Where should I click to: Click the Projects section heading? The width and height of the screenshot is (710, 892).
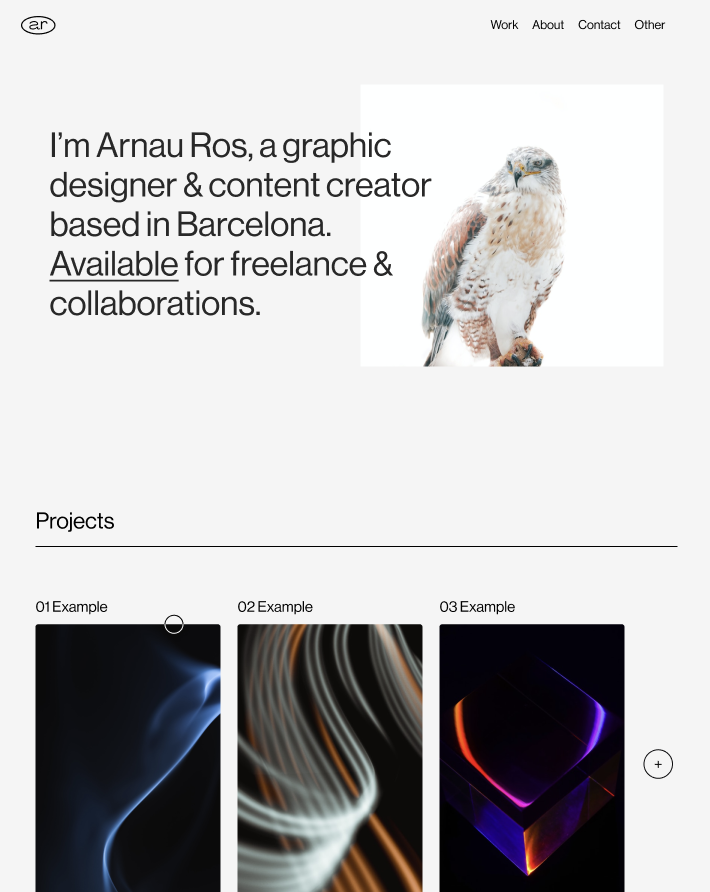(x=75, y=521)
